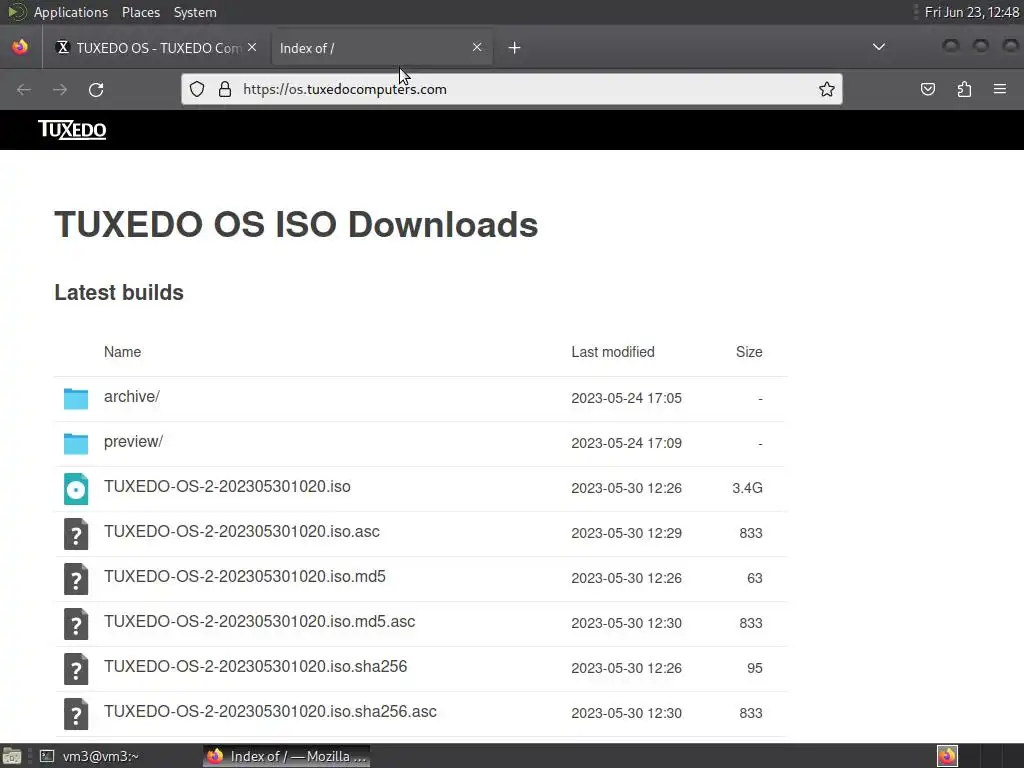Click the archive folder icon
The height and width of the screenshot is (768, 1024).
pyautogui.click(x=76, y=398)
